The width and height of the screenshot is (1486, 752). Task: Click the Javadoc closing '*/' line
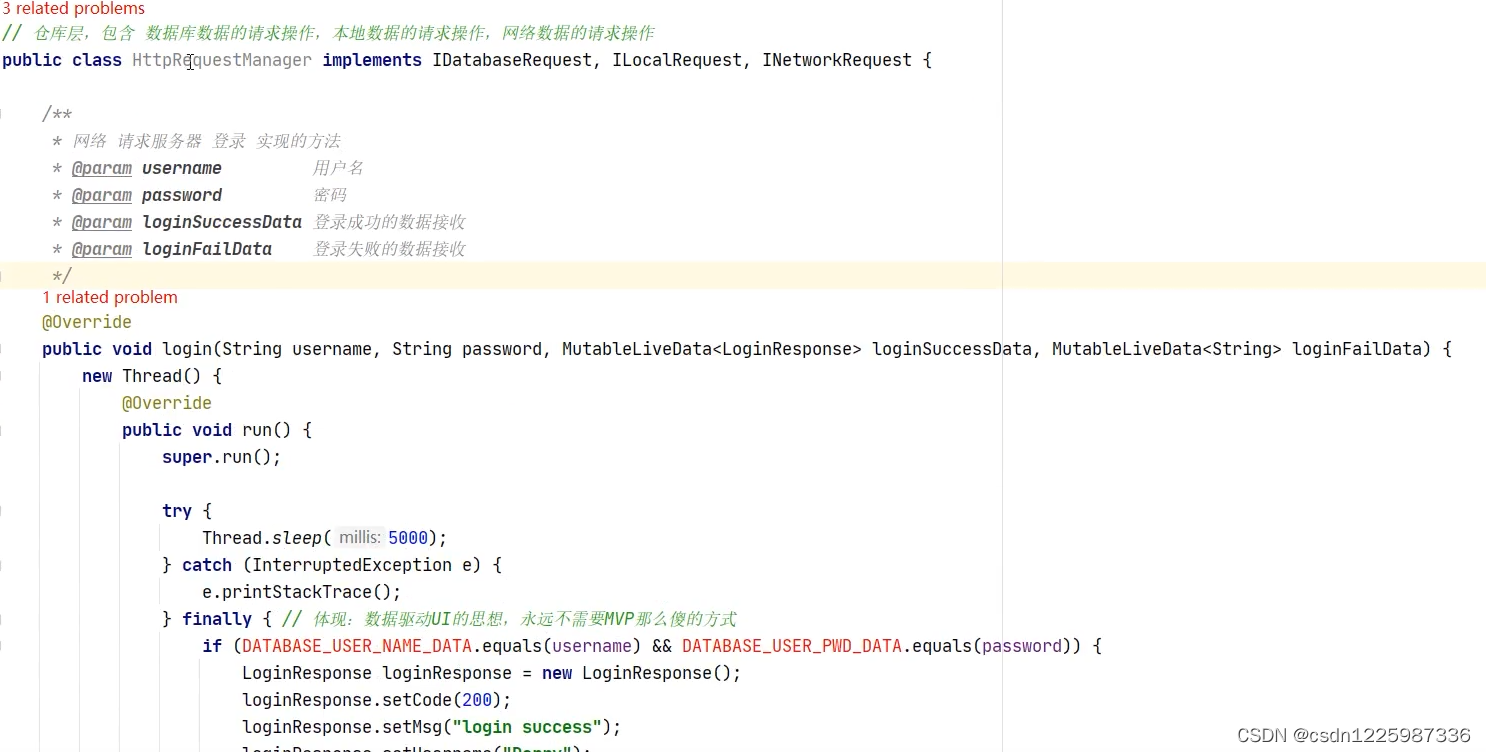62,276
